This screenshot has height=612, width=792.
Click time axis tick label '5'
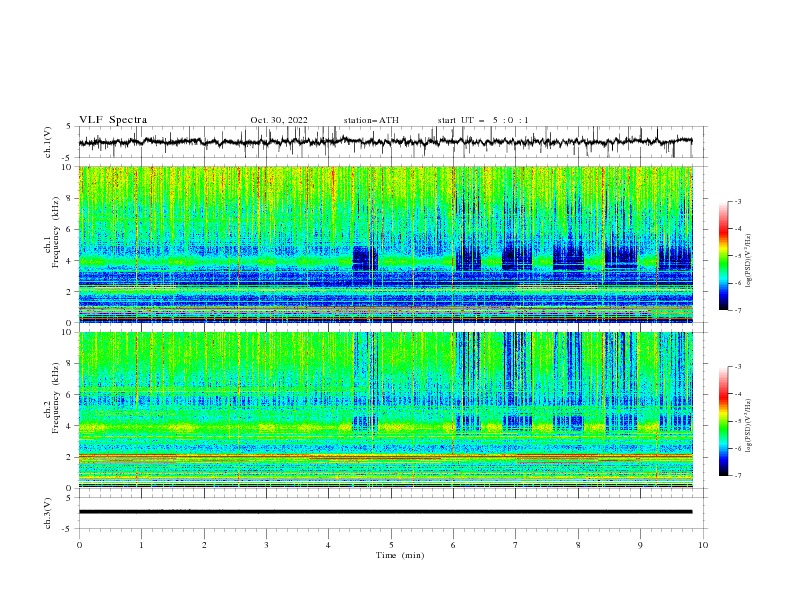[391, 545]
